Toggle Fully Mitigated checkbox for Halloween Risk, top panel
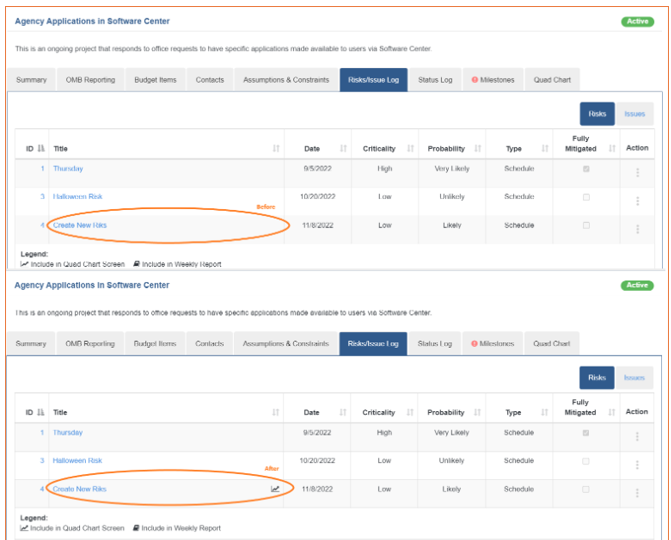671x540 pixels. coord(586,197)
